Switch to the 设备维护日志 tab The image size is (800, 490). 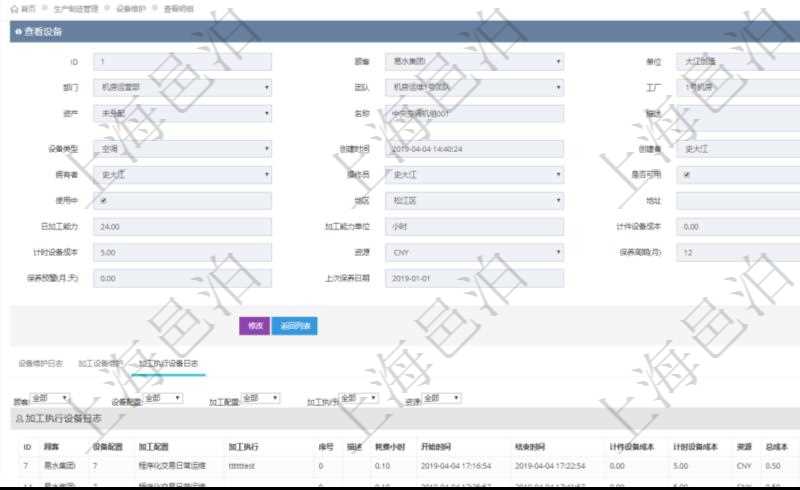(41, 363)
